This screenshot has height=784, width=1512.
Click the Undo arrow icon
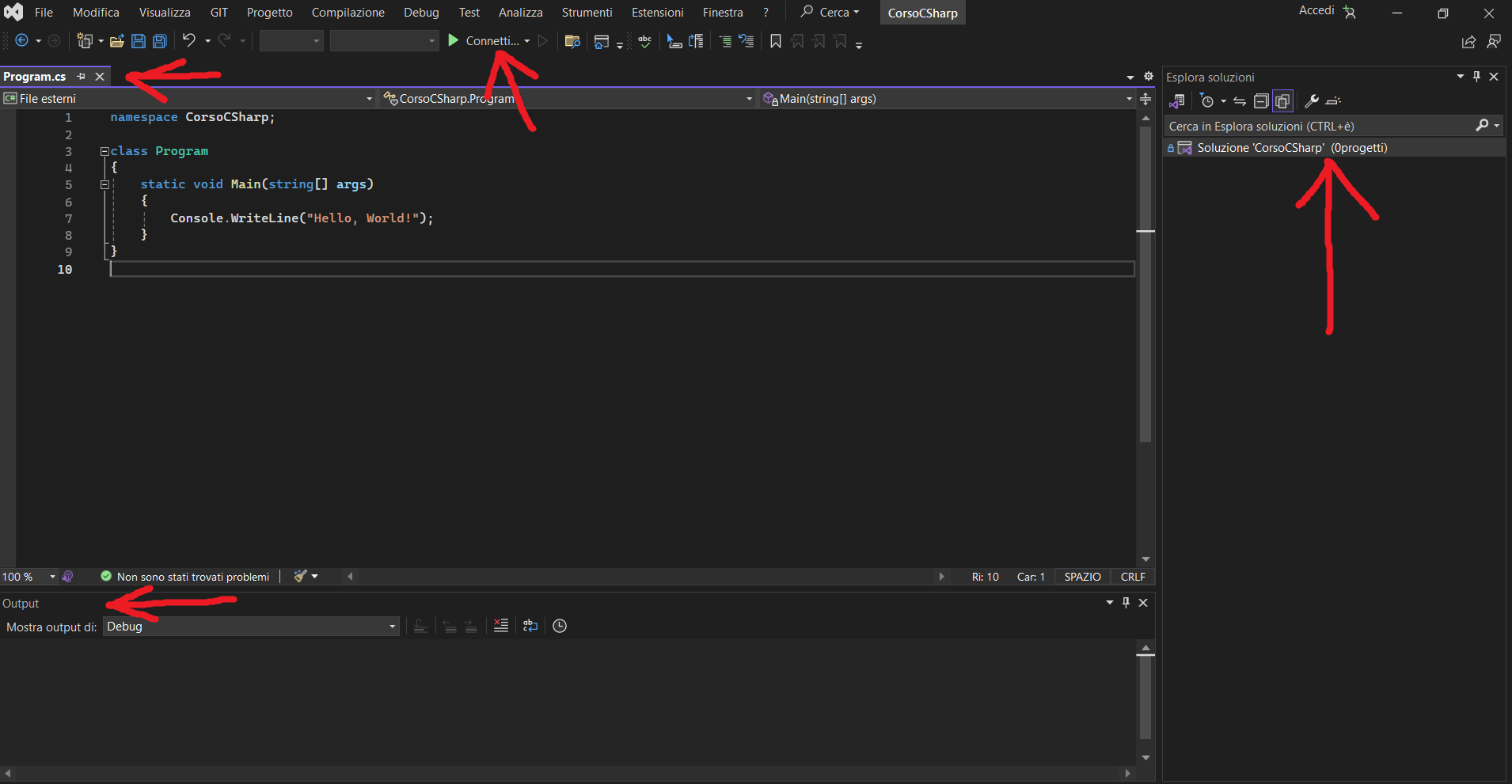[x=188, y=40]
